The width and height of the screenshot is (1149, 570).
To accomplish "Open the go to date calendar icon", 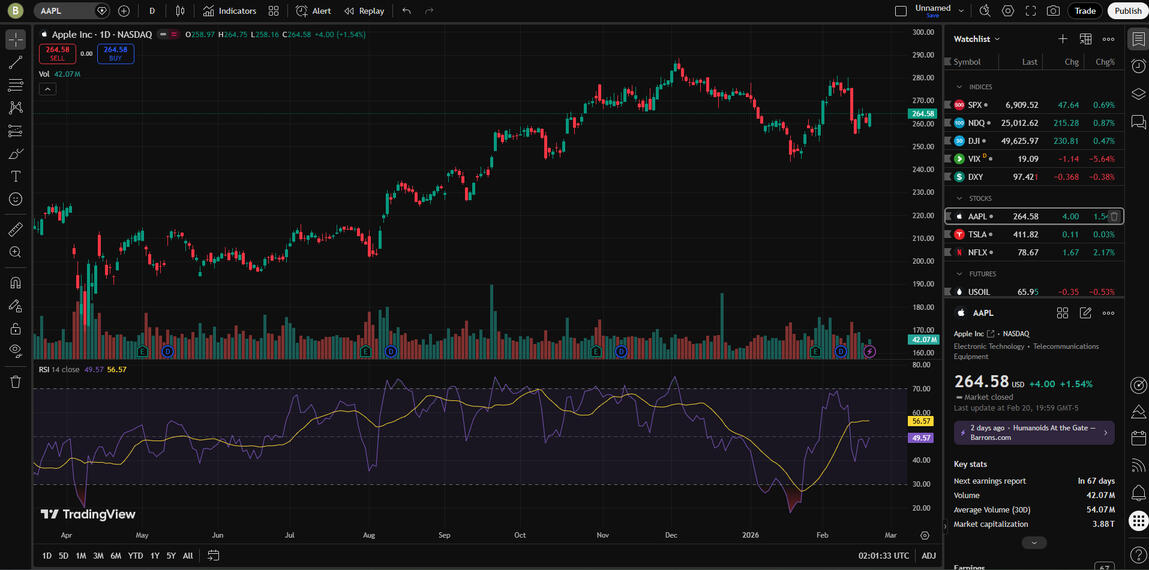I will (x=214, y=555).
